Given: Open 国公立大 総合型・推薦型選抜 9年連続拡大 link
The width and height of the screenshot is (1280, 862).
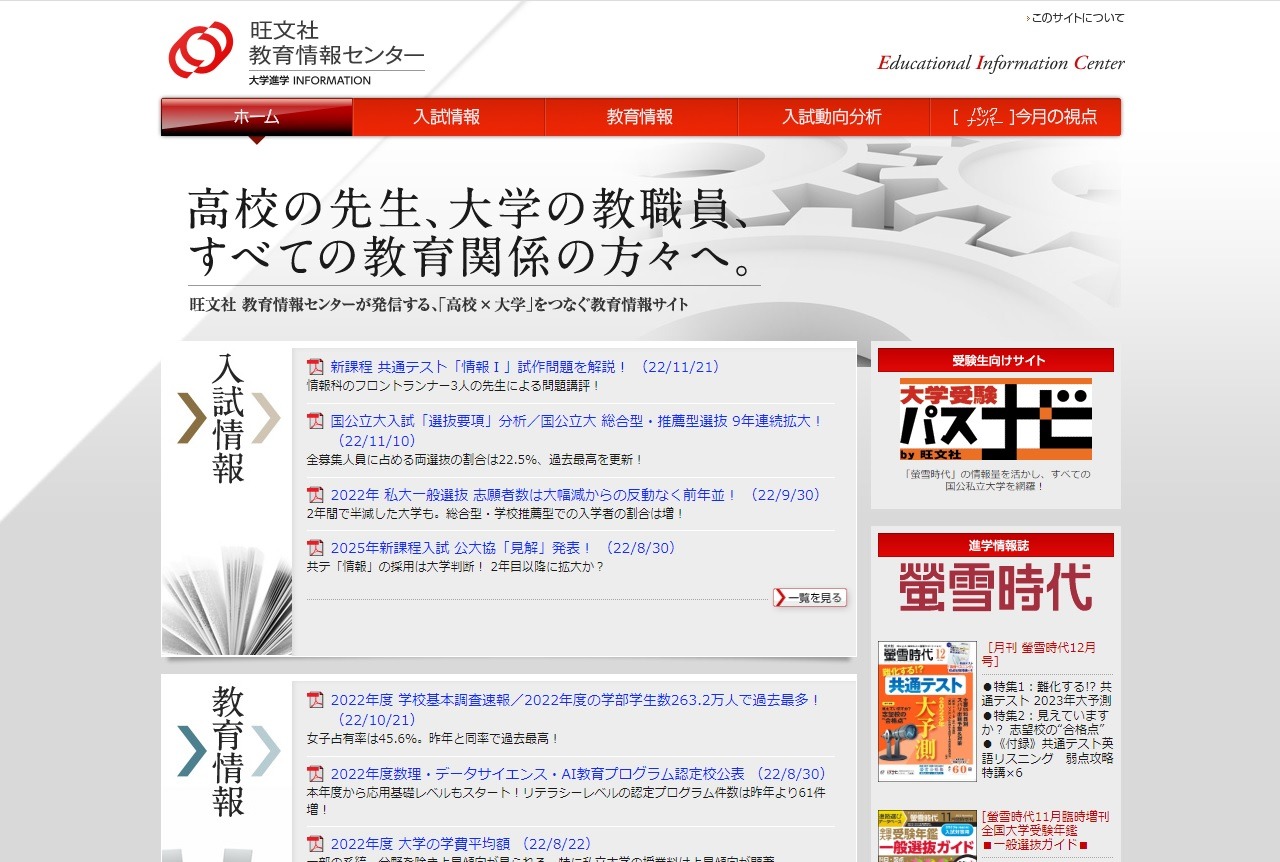Looking at the screenshot, I should click(x=577, y=431).
